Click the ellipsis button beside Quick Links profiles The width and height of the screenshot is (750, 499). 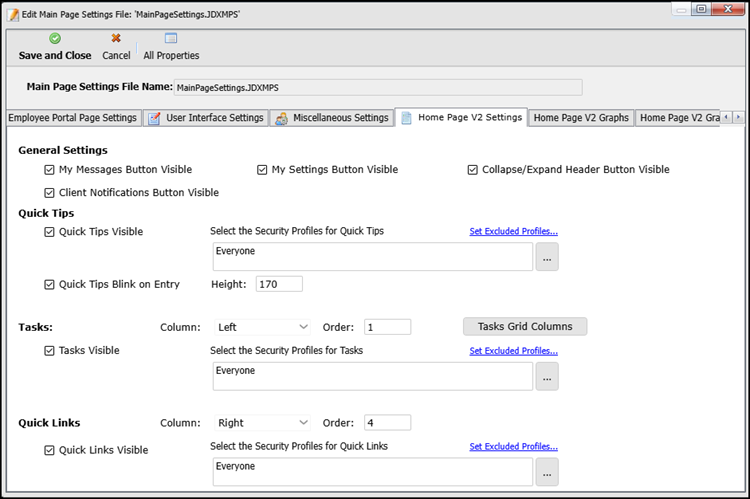pyautogui.click(x=547, y=472)
